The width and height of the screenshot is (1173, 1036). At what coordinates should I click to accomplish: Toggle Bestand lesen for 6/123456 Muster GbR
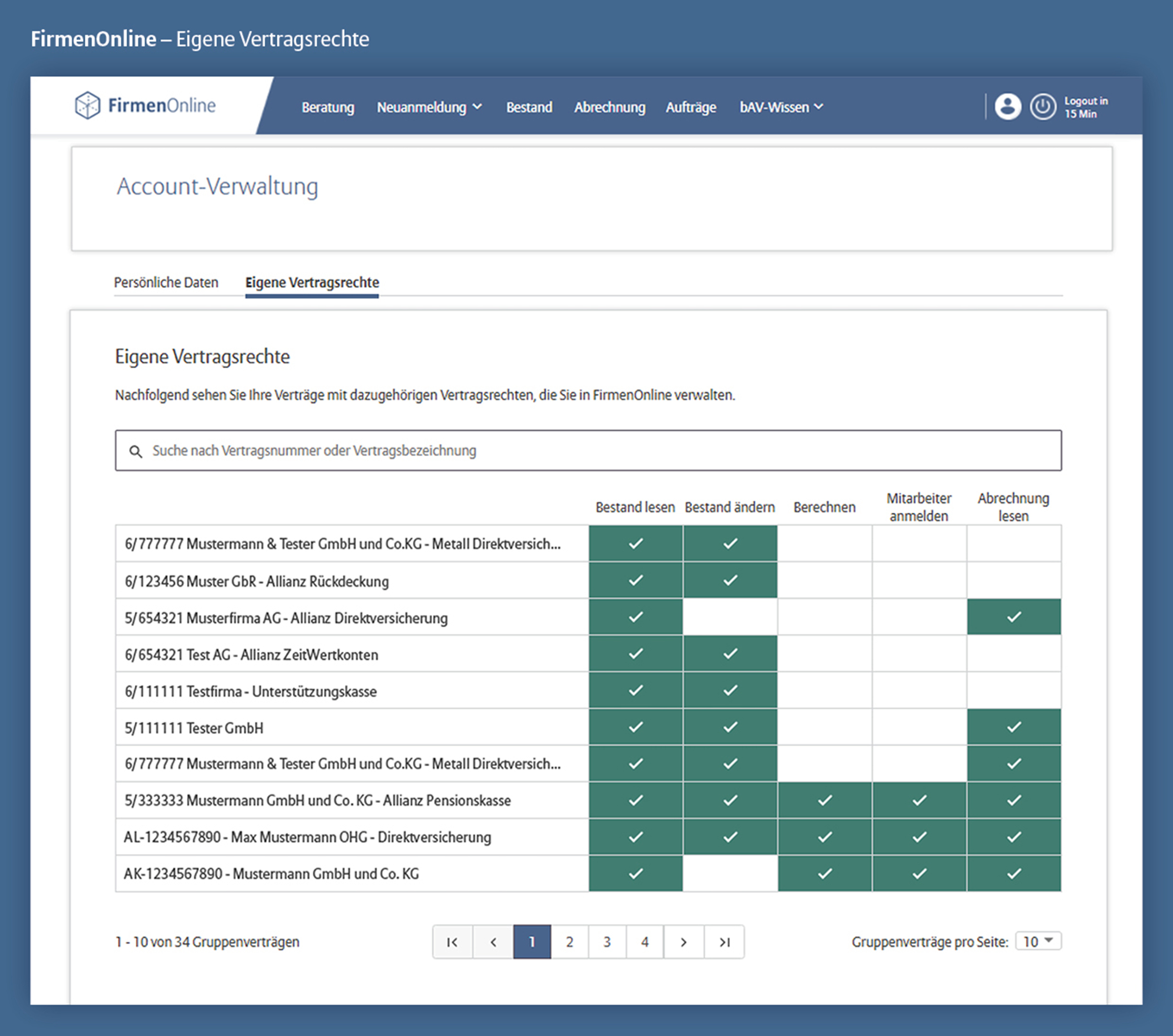click(x=636, y=580)
